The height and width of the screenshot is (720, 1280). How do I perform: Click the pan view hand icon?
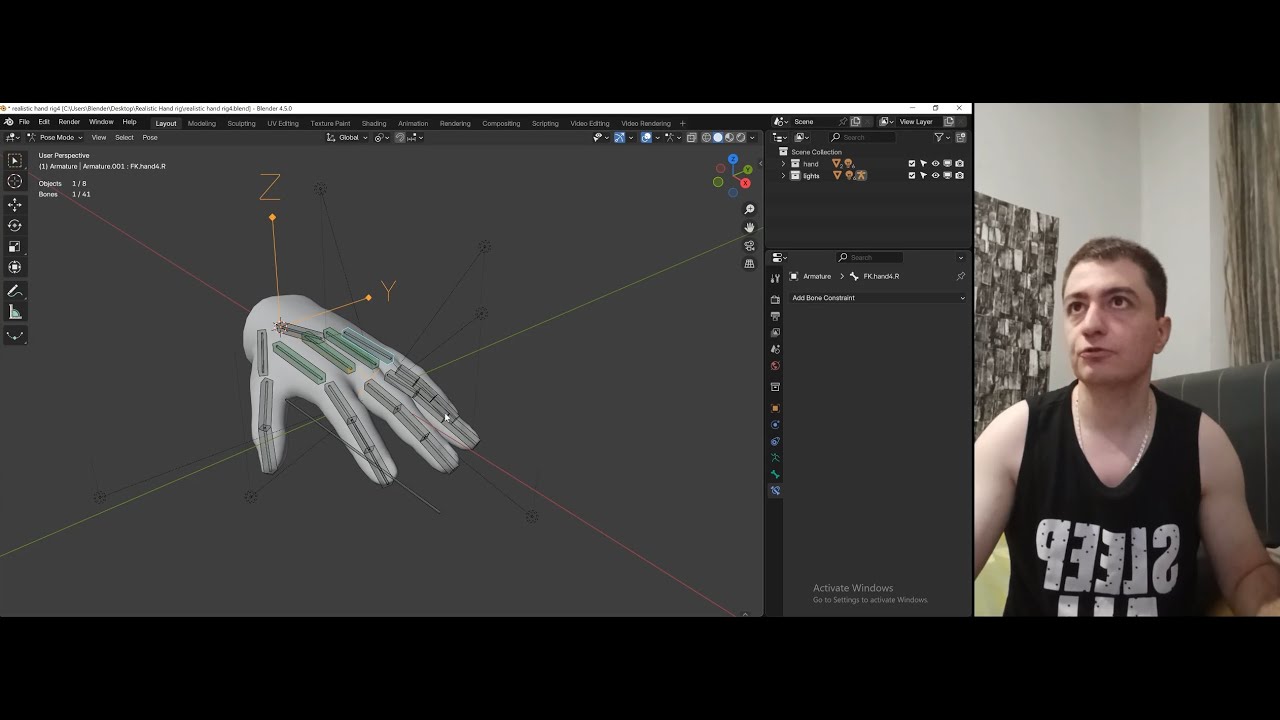click(x=749, y=227)
